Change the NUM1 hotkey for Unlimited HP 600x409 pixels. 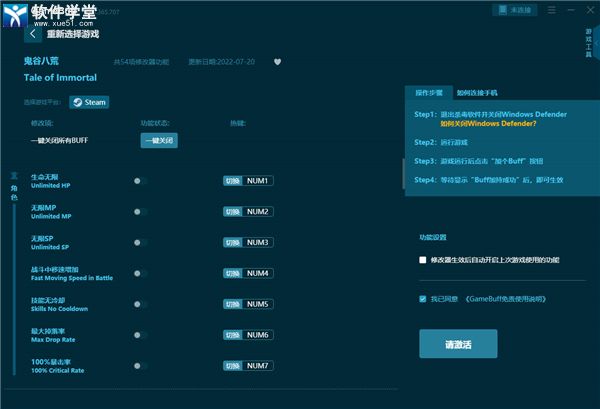[x=260, y=181]
